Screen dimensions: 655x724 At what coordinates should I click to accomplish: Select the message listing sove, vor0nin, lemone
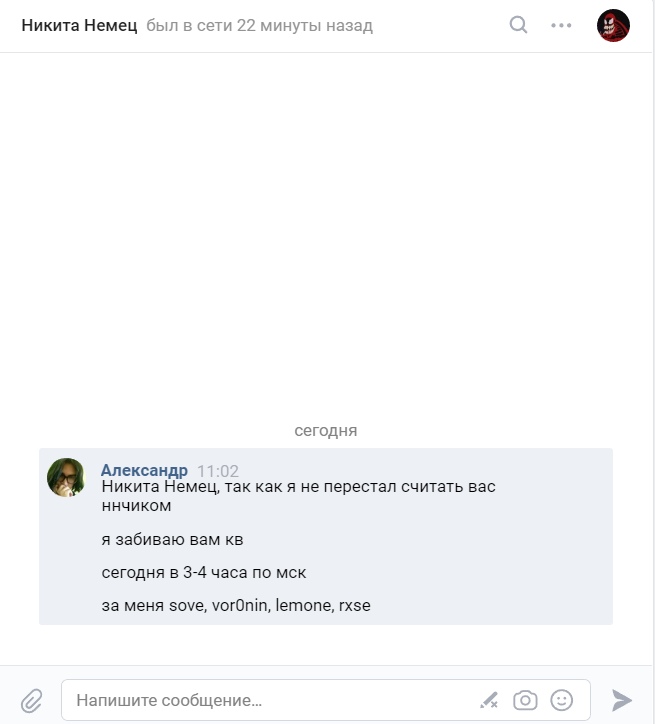[236, 605]
